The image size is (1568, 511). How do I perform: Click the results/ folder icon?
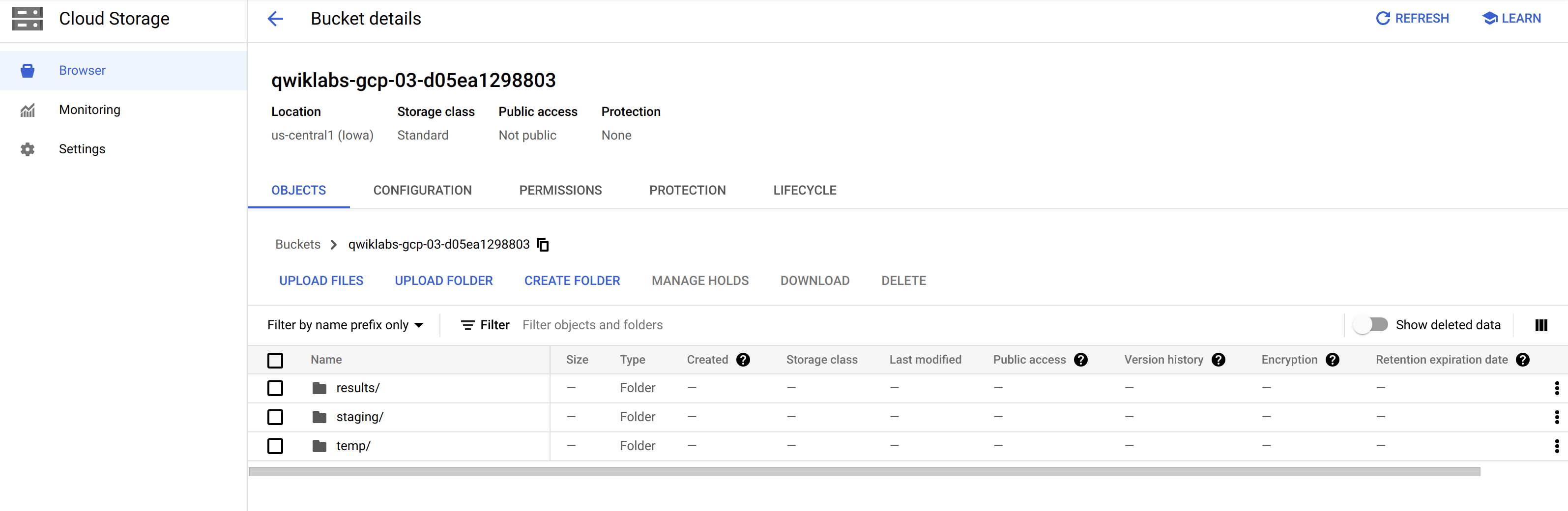319,388
